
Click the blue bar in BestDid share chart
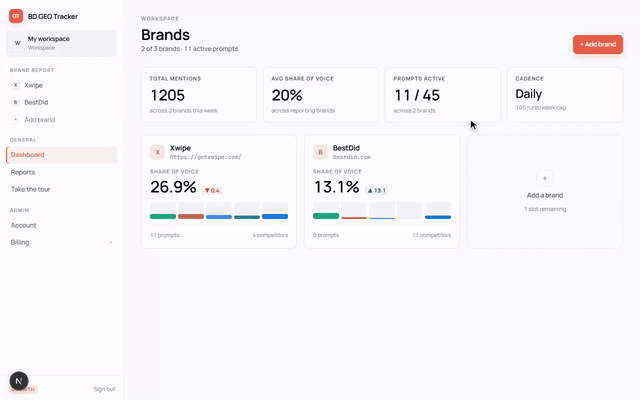point(438,217)
